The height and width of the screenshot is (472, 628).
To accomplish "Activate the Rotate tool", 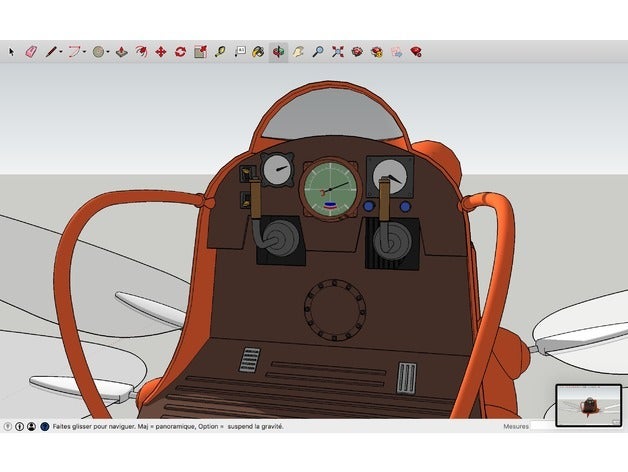I will [180, 51].
